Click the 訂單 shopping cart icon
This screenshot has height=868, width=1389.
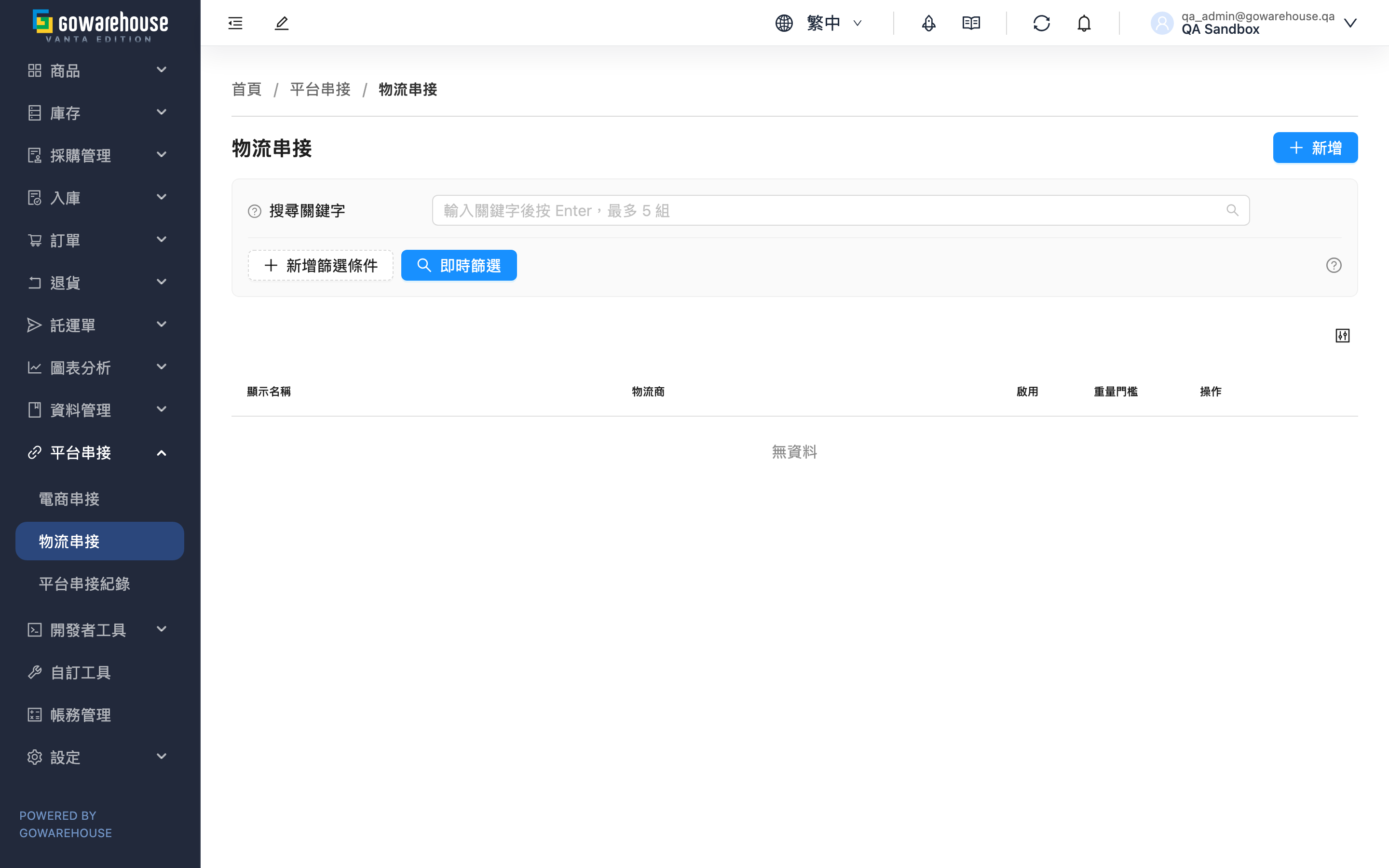click(34, 240)
